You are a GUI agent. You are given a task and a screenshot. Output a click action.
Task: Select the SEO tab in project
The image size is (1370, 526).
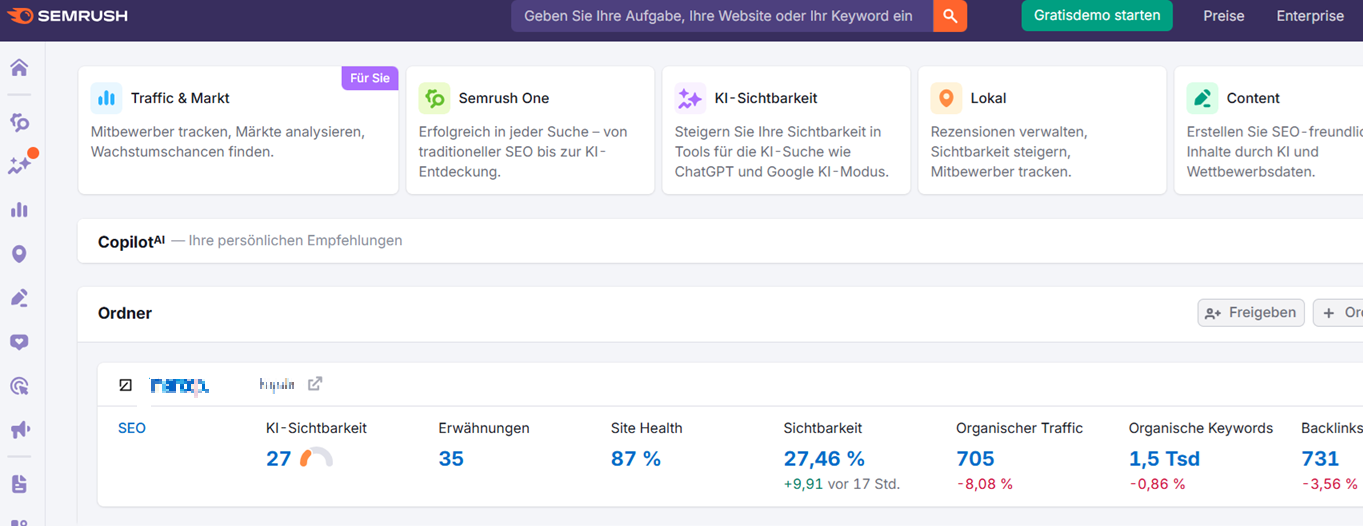[x=132, y=428]
